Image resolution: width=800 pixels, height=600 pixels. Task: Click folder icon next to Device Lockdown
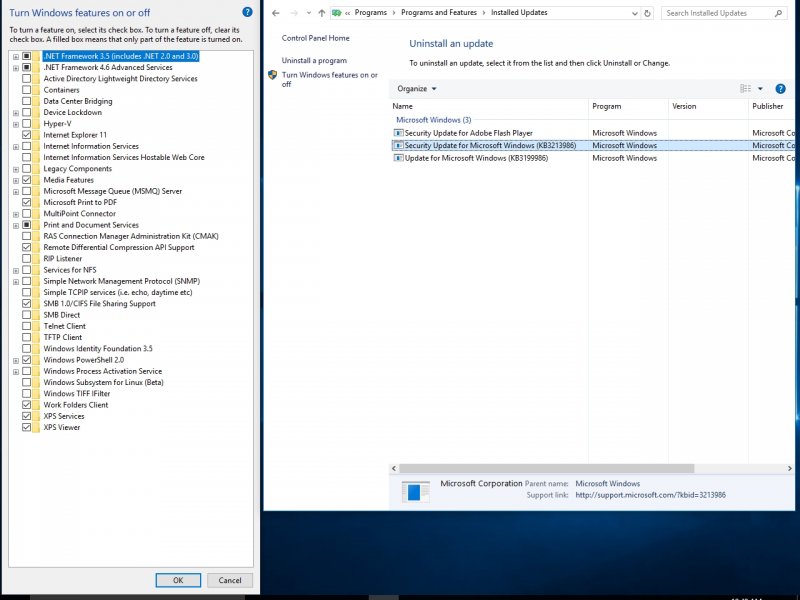pyautogui.click(x=36, y=112)
